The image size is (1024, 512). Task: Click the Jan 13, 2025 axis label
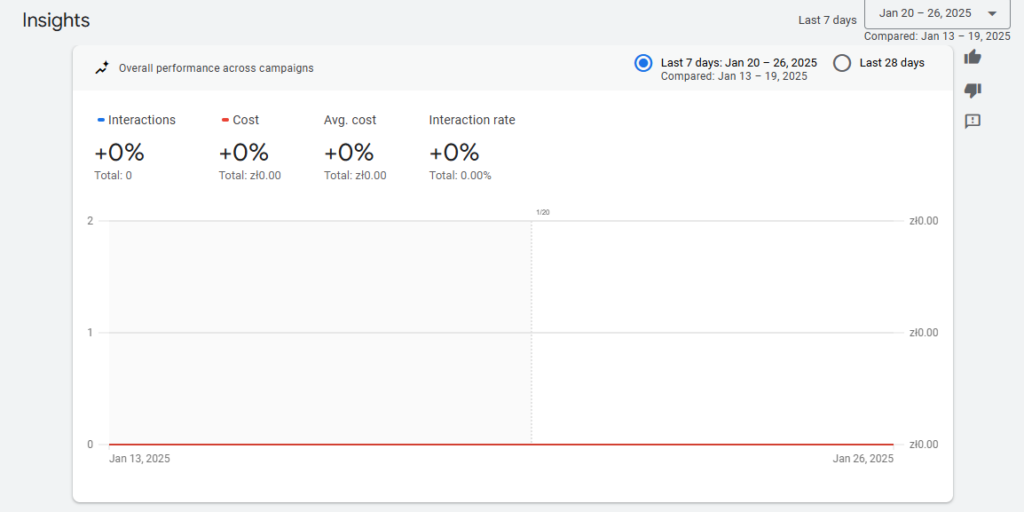click(139, 459)
